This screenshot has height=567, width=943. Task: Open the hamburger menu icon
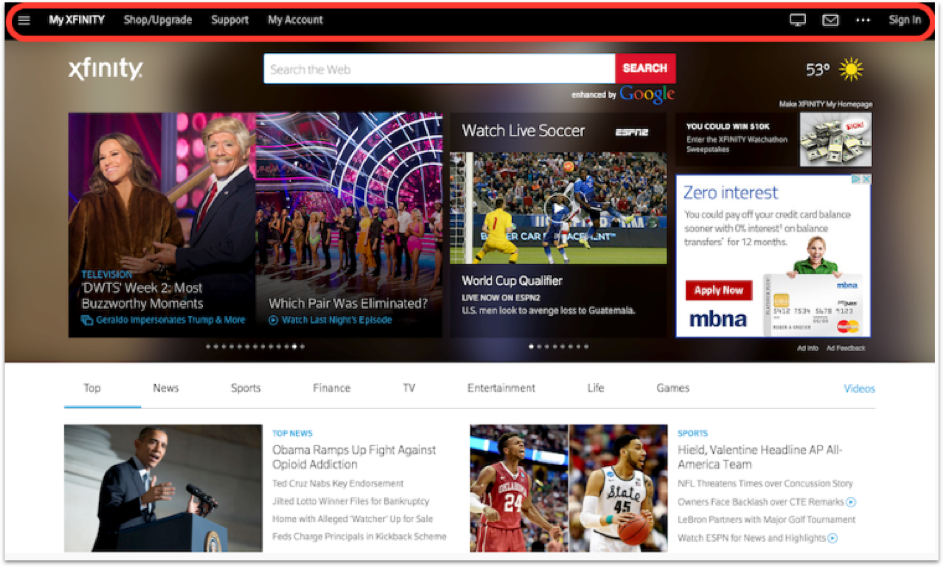(x=24, y=20)
